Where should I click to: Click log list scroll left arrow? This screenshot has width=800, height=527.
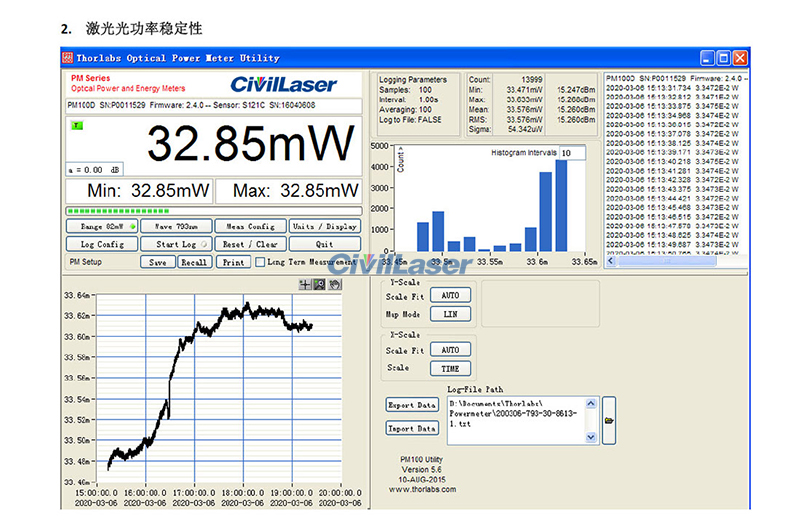(611, 261)
